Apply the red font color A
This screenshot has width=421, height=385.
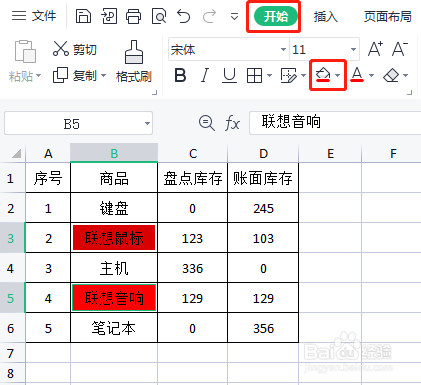coord(357,75)
